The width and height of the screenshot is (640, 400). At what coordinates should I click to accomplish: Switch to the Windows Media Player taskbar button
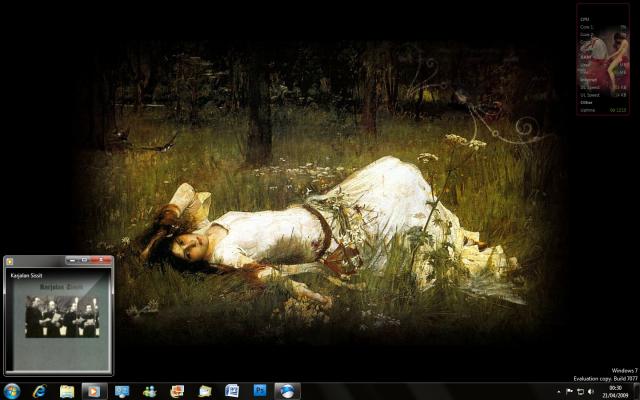tap(94, 391)
